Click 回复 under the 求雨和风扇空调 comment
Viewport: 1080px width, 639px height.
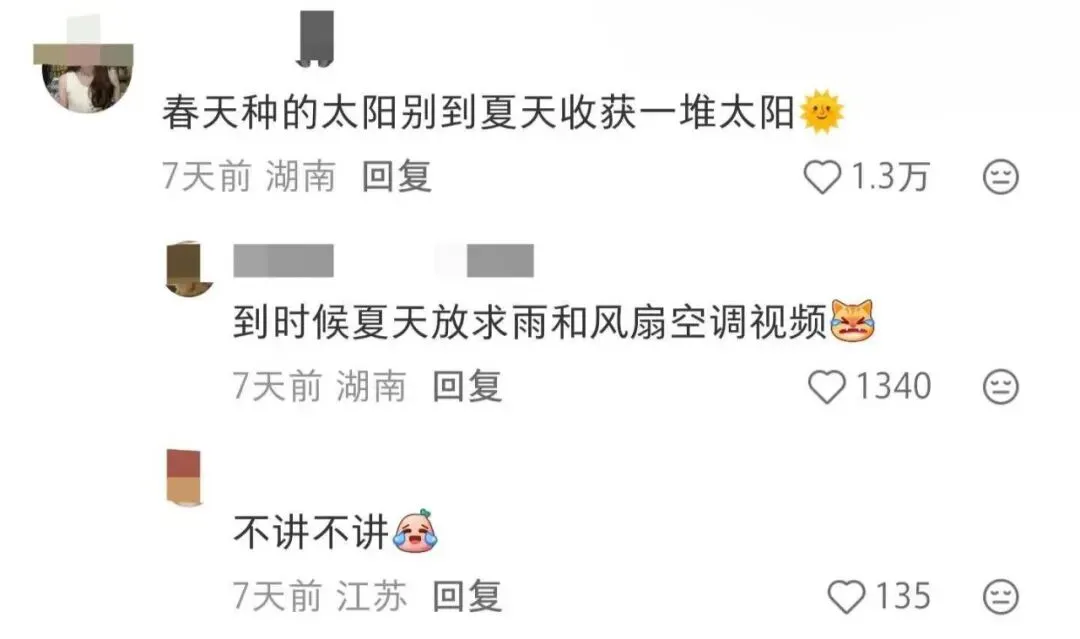click(467, 386)
